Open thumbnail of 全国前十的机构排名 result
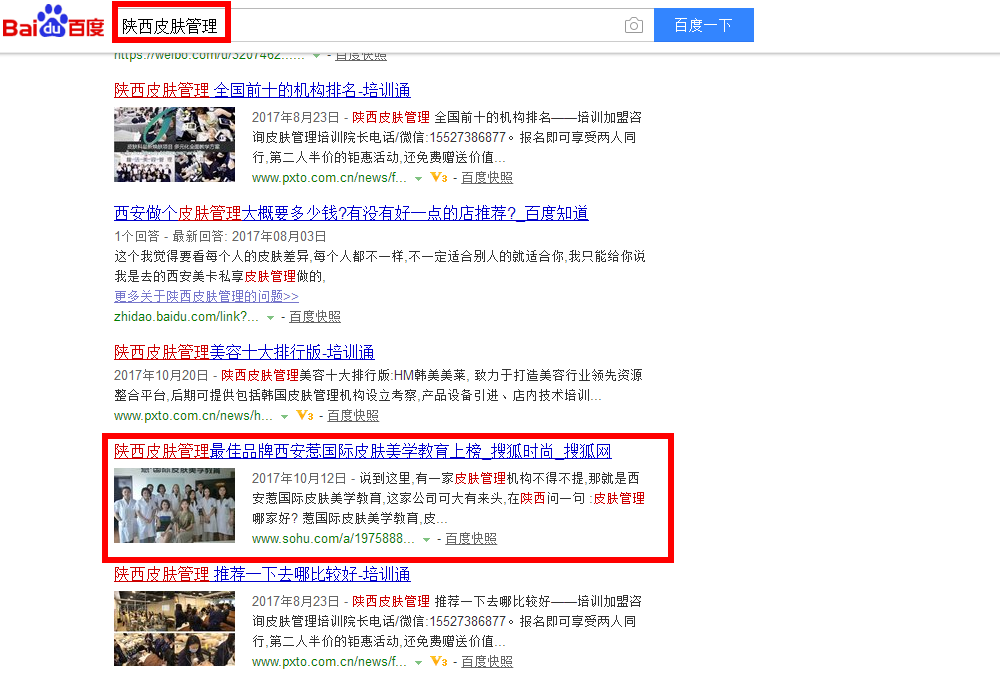This screenshot has height=689, width=1000. tap(174, 145)
